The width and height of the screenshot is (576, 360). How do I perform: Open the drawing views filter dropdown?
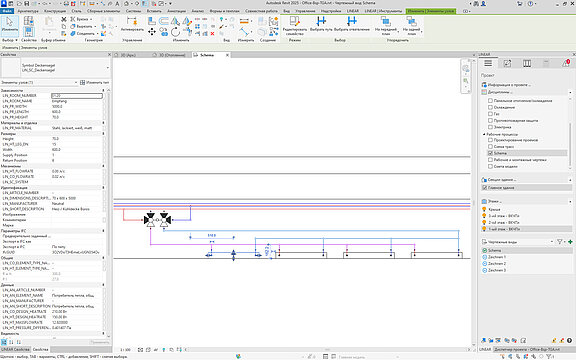pyautogui.click(x=561, y=242)
